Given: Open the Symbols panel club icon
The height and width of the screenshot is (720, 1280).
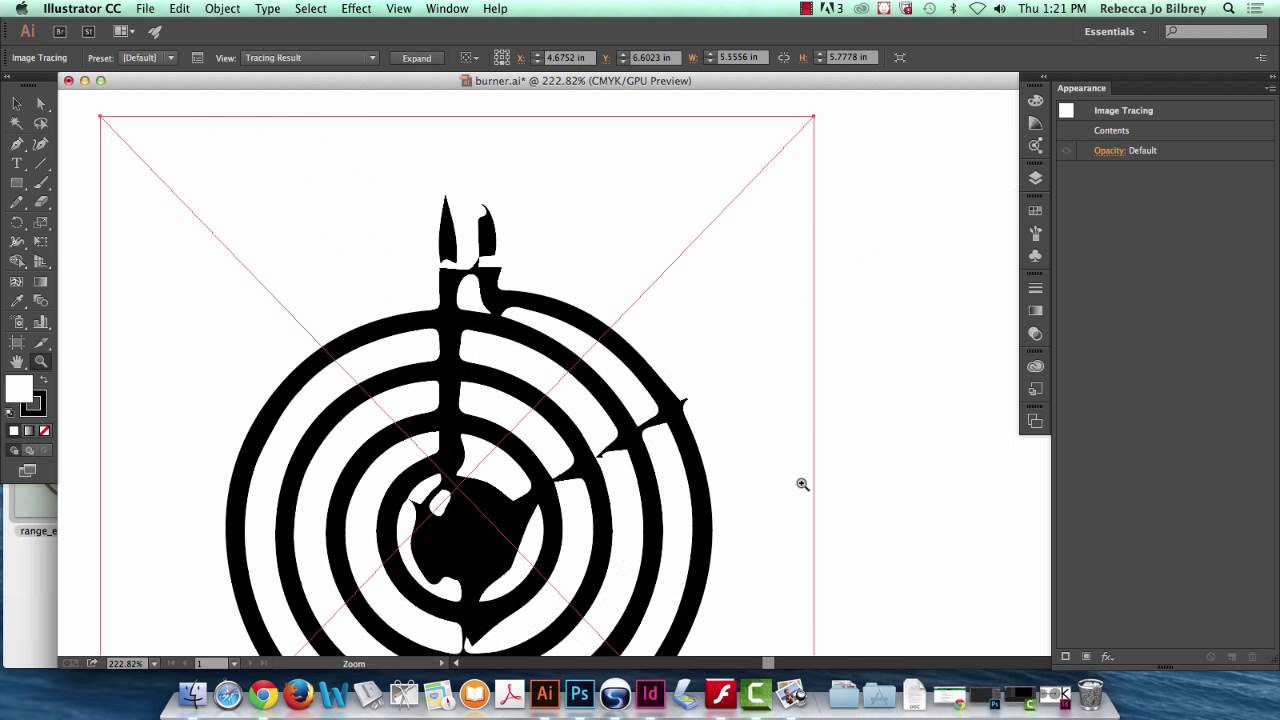Looking at the screenshot, I should pos(1035,256).
